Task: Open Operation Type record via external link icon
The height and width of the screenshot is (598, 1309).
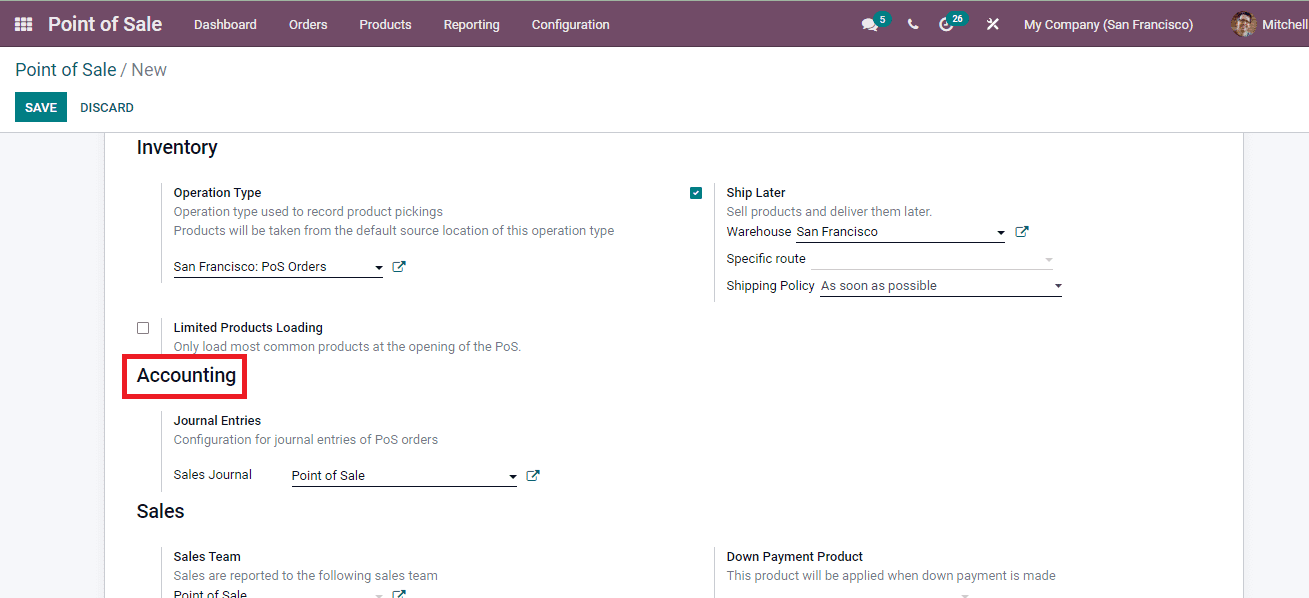Action: (398, 266)
